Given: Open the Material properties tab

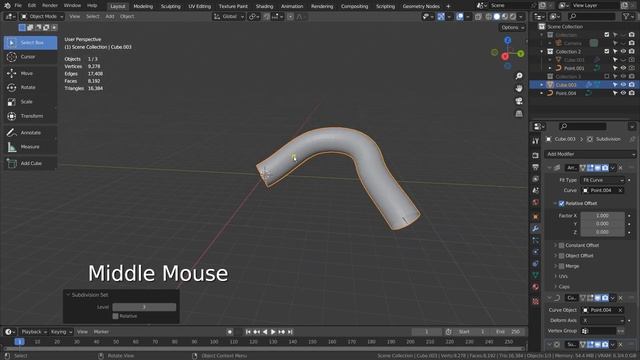Looking at the screenshot, I should pos(536,287).
